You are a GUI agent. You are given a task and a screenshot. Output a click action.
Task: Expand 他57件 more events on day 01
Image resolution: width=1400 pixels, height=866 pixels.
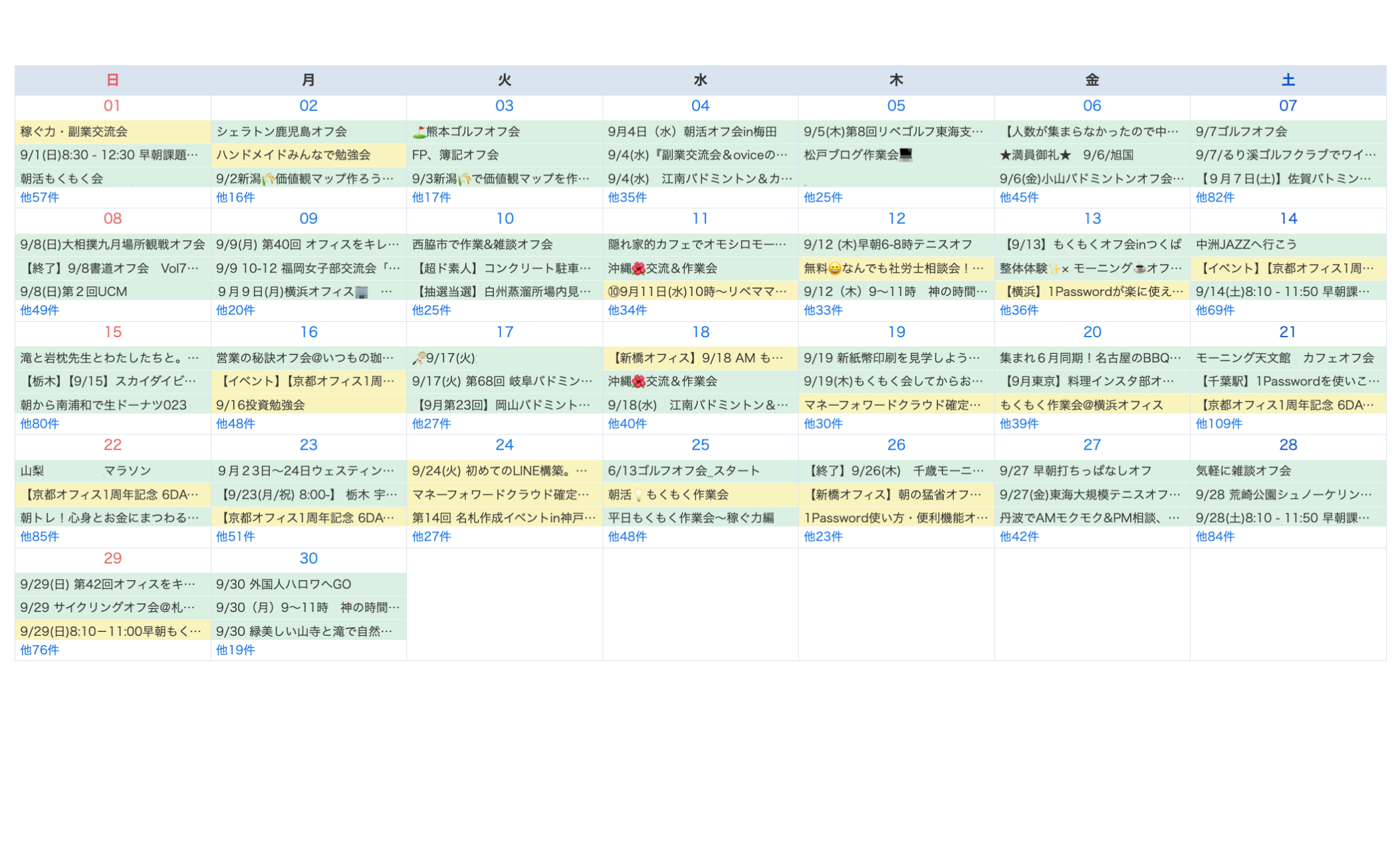coord(39,198)
